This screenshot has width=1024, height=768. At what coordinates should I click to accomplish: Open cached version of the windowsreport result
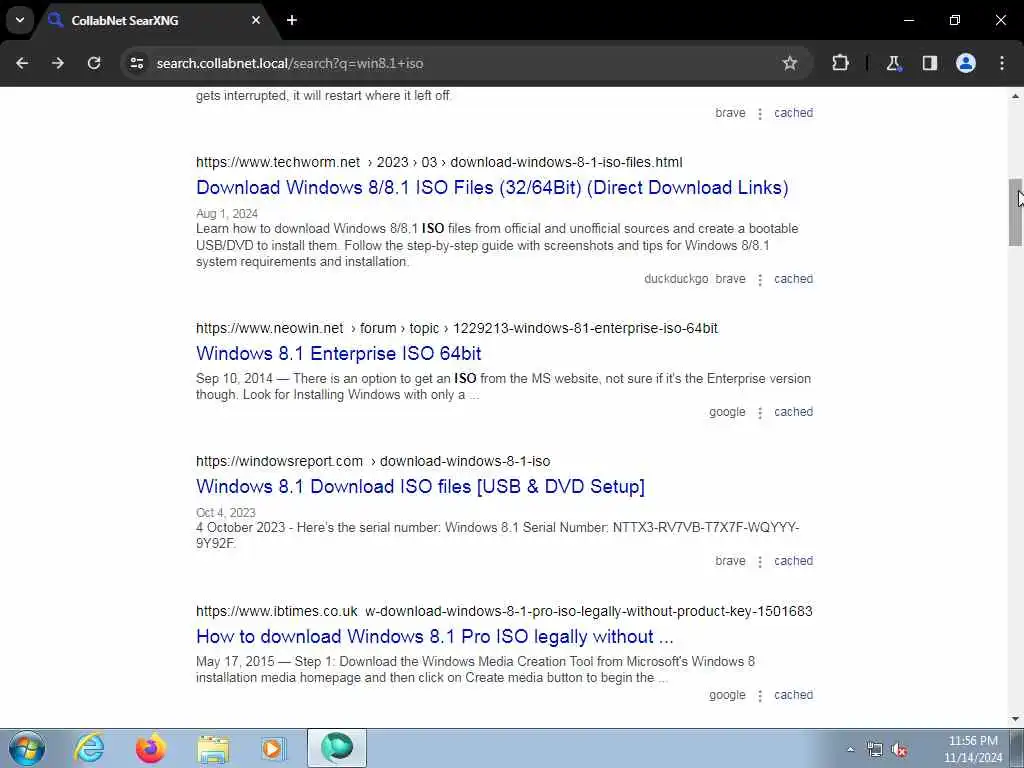(x=793, y=561)
